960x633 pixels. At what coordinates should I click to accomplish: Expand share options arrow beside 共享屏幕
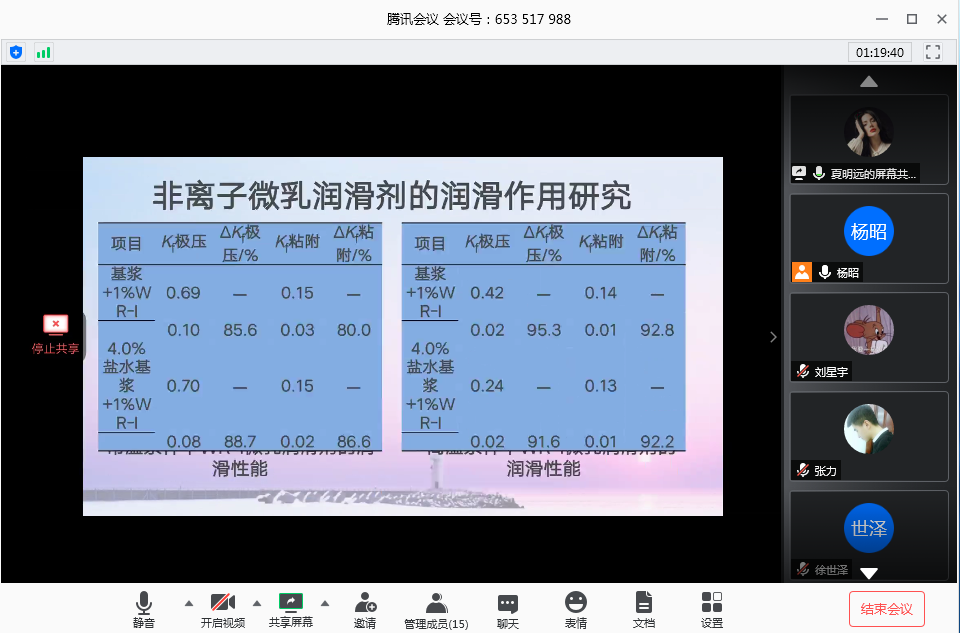tap(324, 603)
